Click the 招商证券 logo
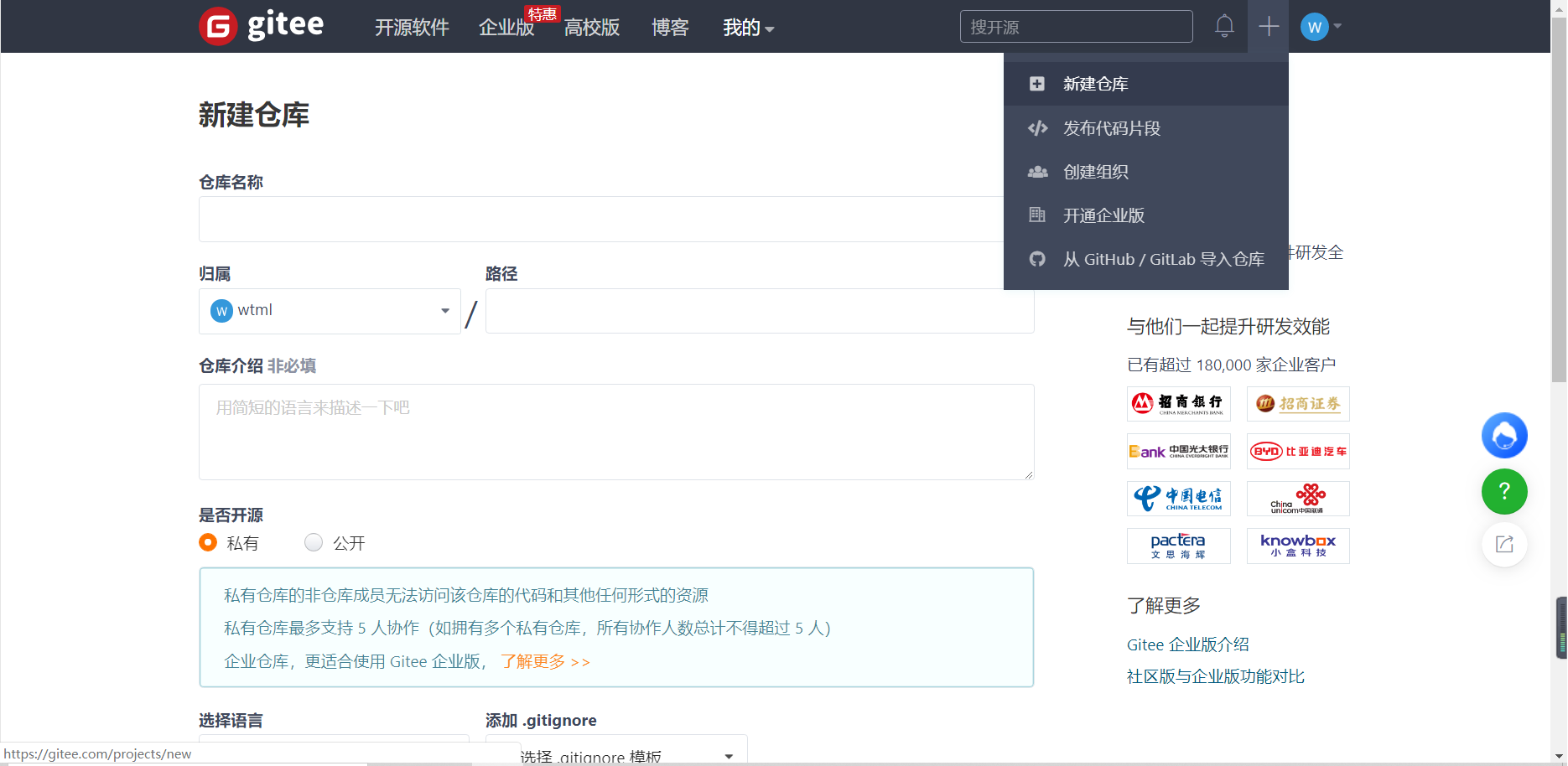Image resolution: width=1568 pixels, height=766 pixels. click(x=1298, y=404)
